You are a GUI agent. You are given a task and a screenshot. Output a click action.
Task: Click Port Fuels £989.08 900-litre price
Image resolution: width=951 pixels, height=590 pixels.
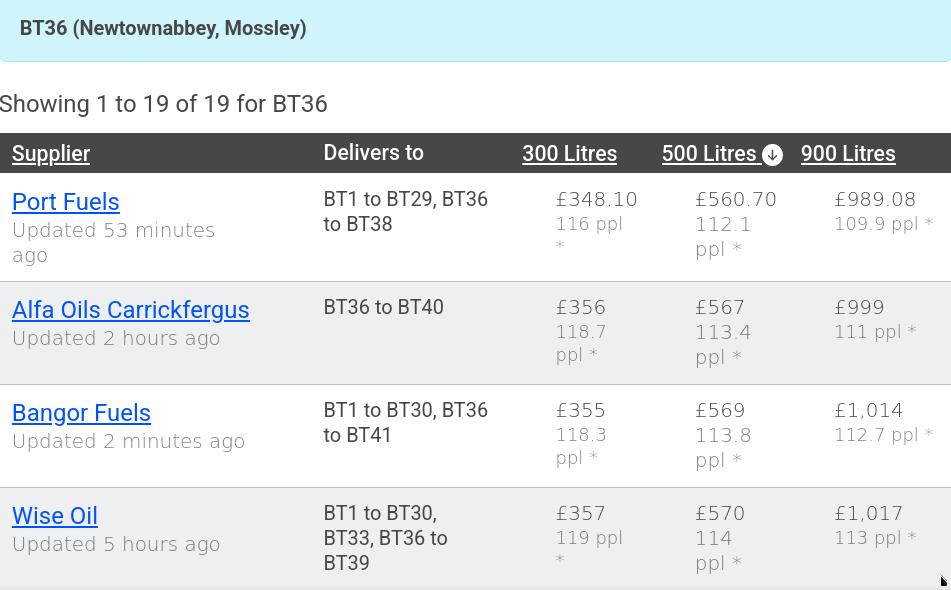coord(875,200)
